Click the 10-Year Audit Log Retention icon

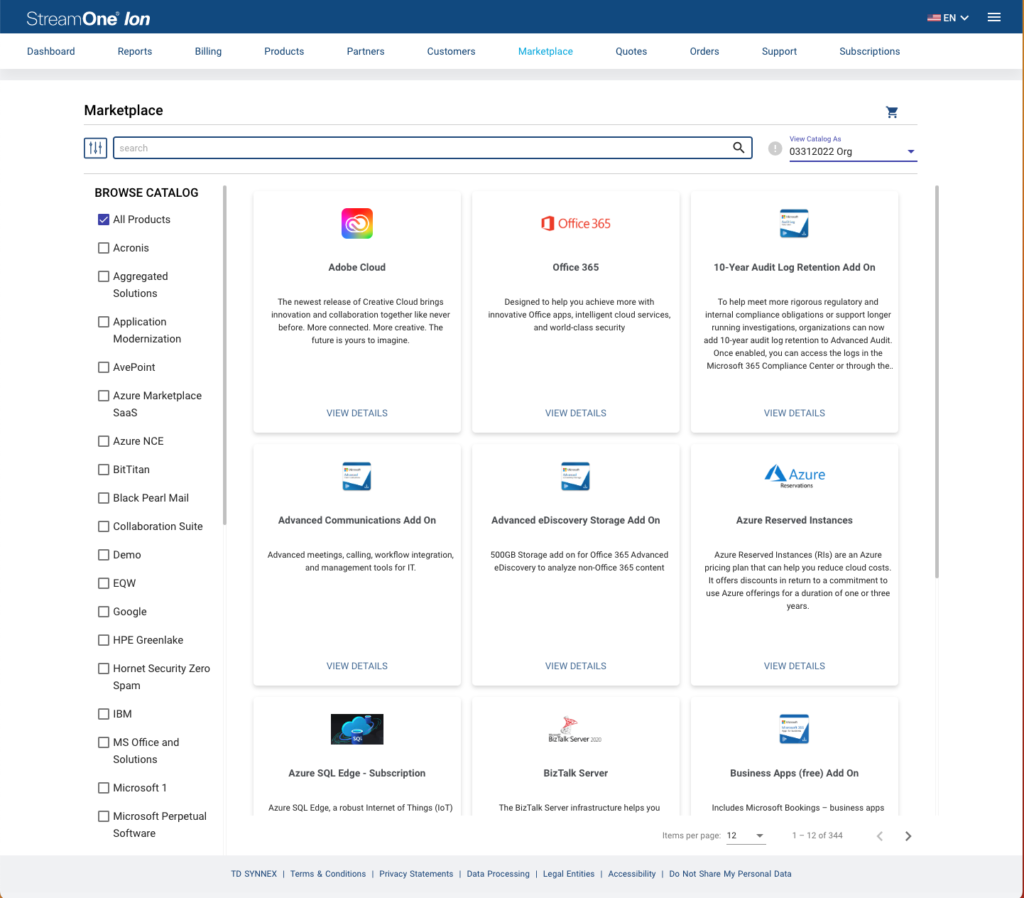click(x=794, y=223)
